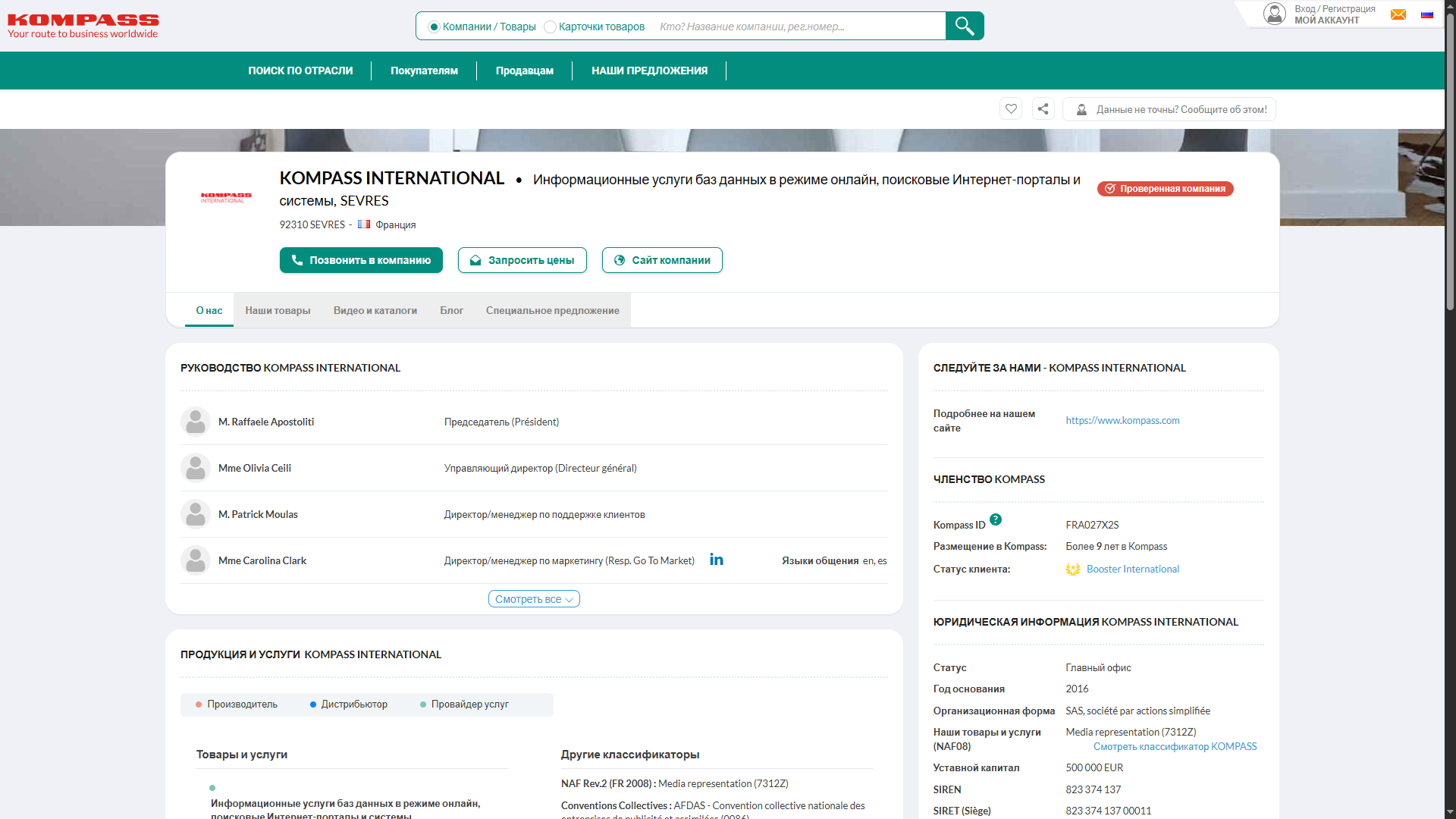Click the Производитель legend item
1456x819 pixels.
click(237, 704)
